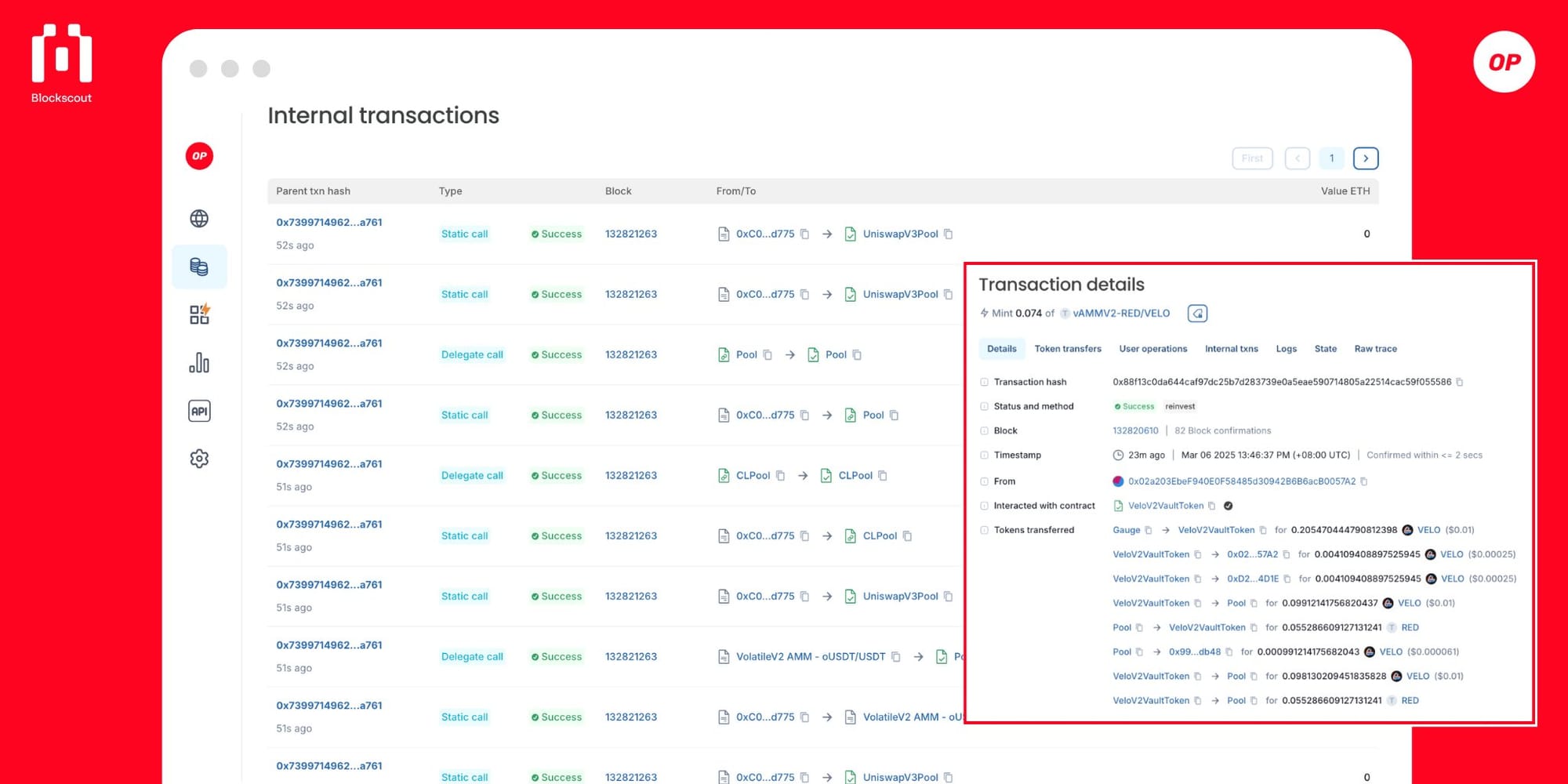Switch to the Details tab
The height and width of the screenshot is (784, 1568).
pos(1002,349)
